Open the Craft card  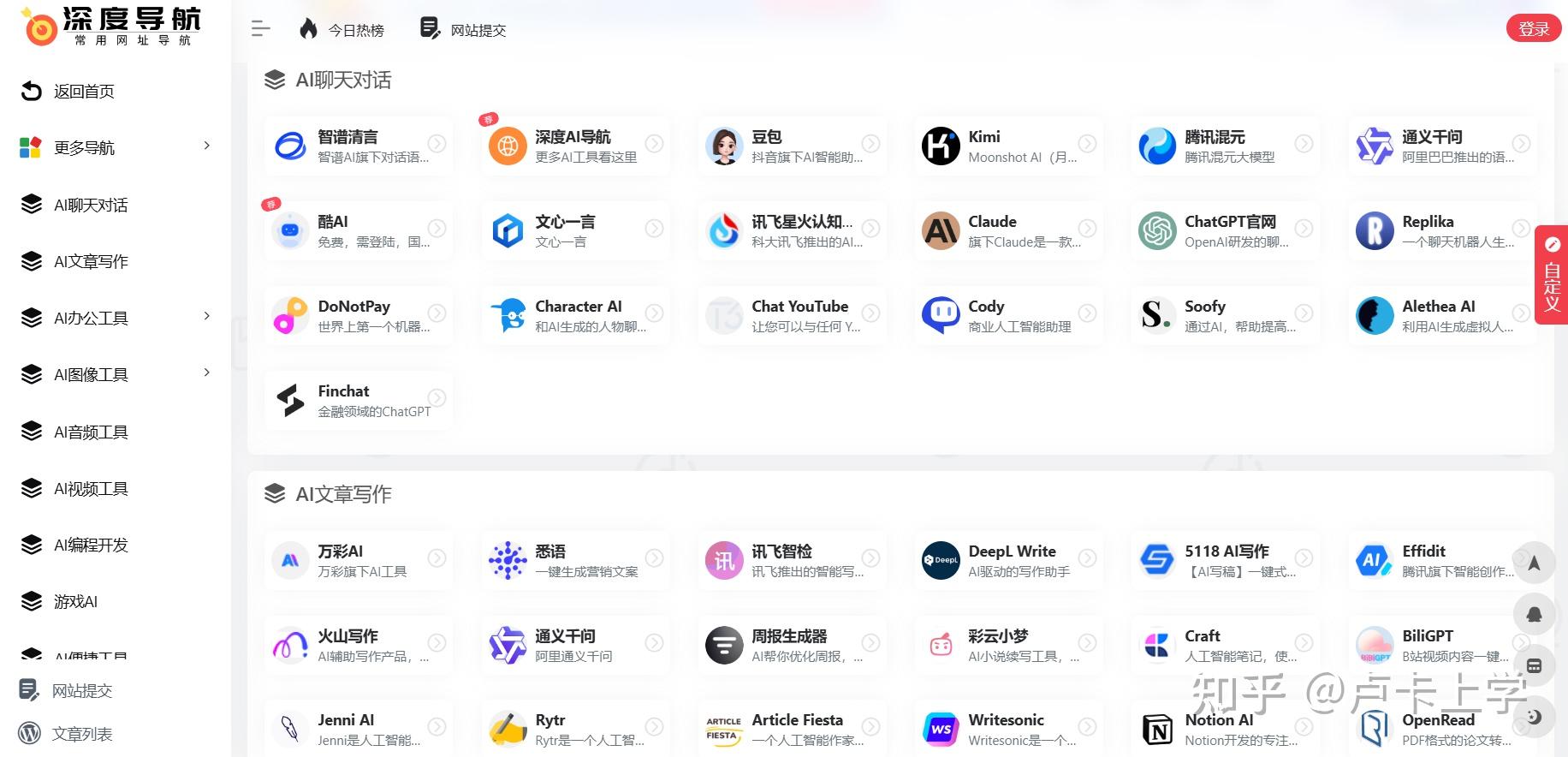click(x=1225, y=646)
